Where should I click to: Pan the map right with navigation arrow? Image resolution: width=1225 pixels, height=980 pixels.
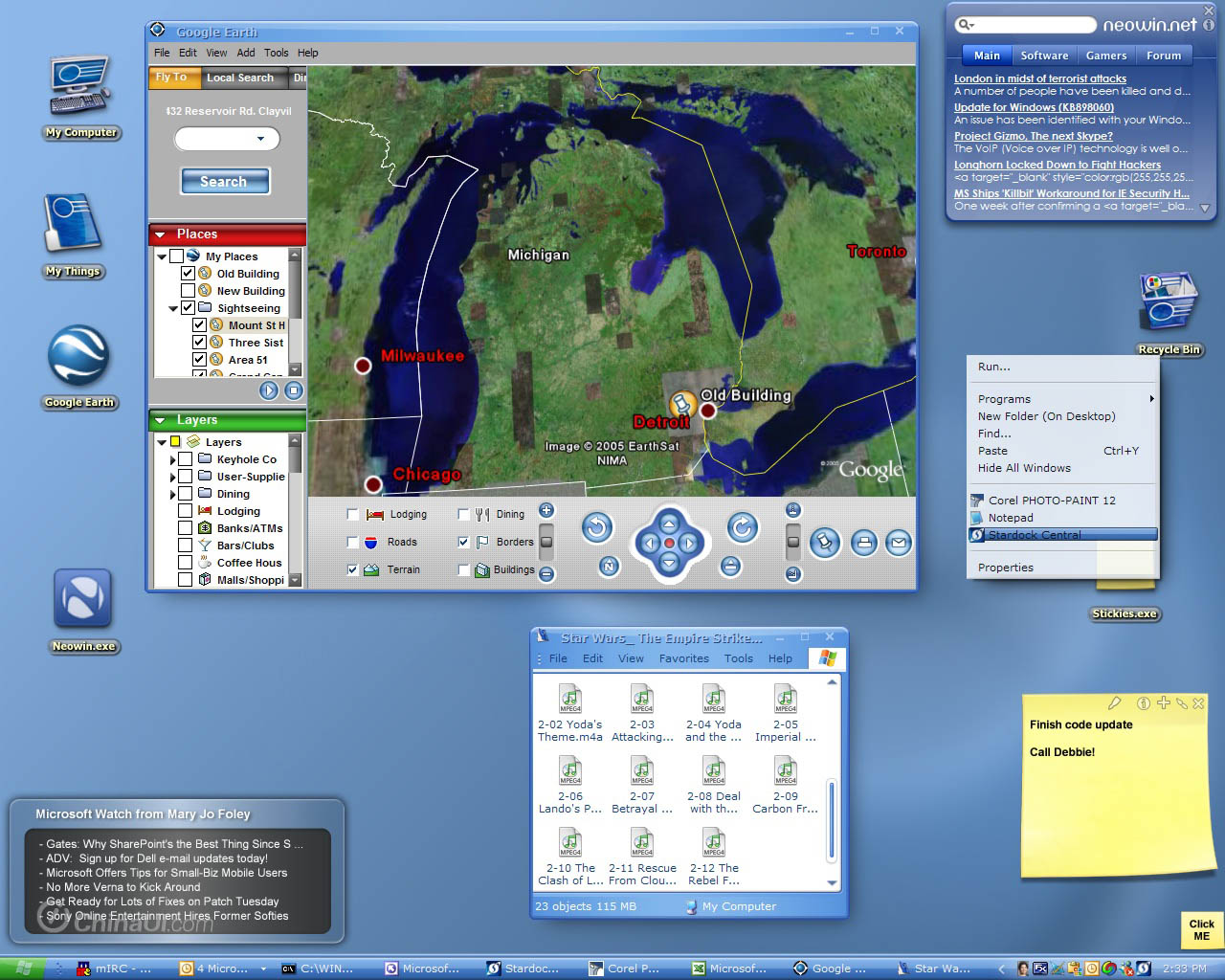point(689,543)
